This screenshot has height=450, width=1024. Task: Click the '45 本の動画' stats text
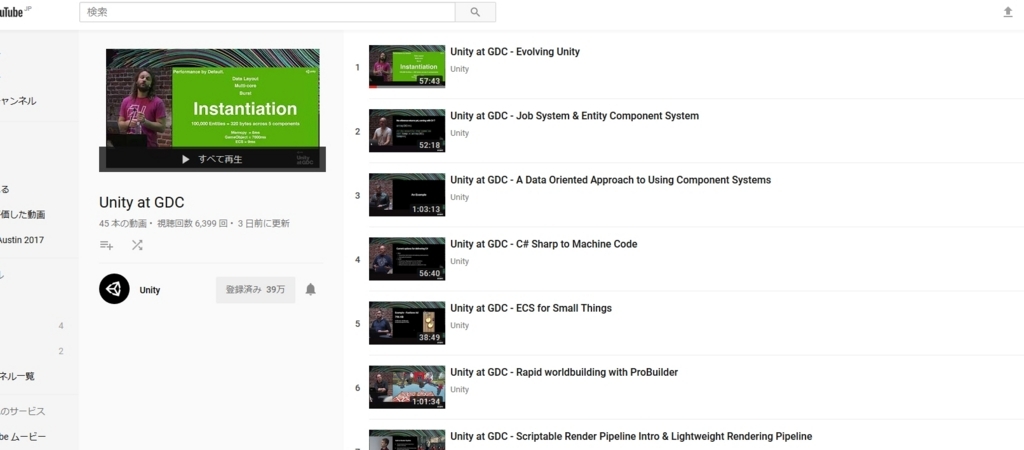click(123, 223)
